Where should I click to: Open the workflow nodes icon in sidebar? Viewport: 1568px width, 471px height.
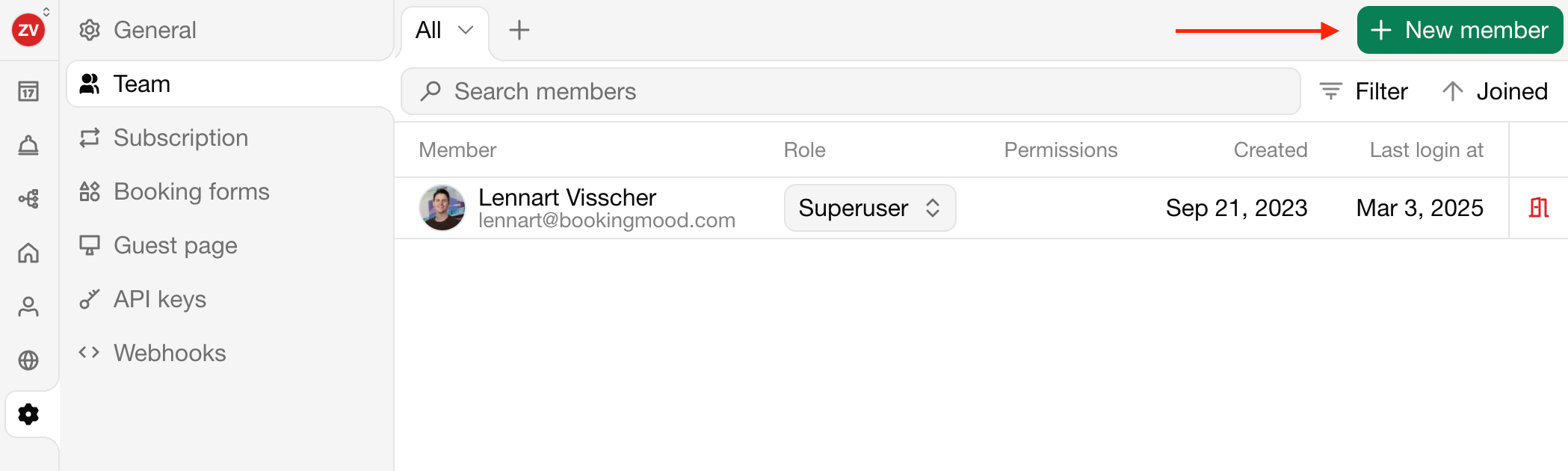tap(28, 200)
